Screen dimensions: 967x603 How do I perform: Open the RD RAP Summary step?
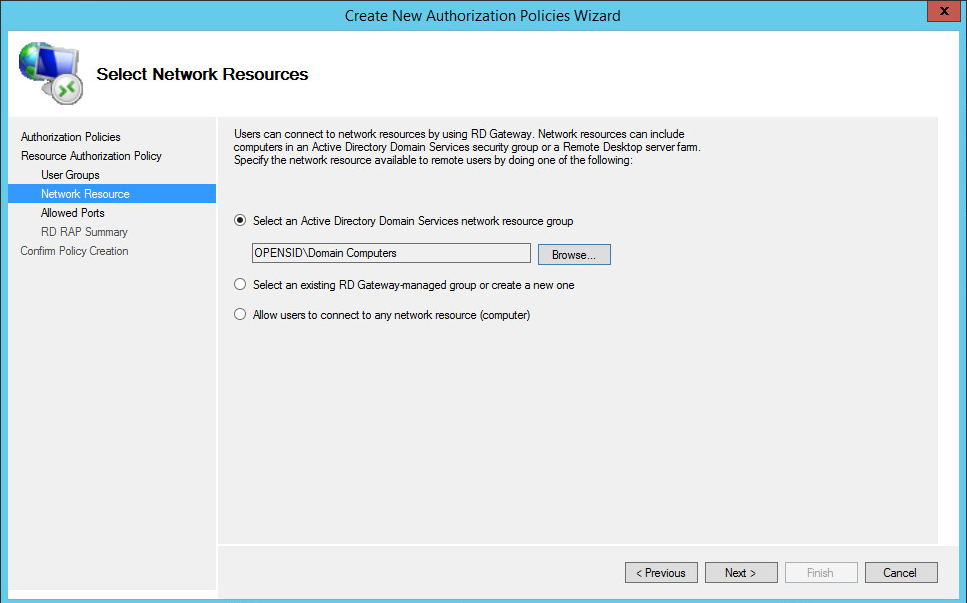tap(84, 232)
